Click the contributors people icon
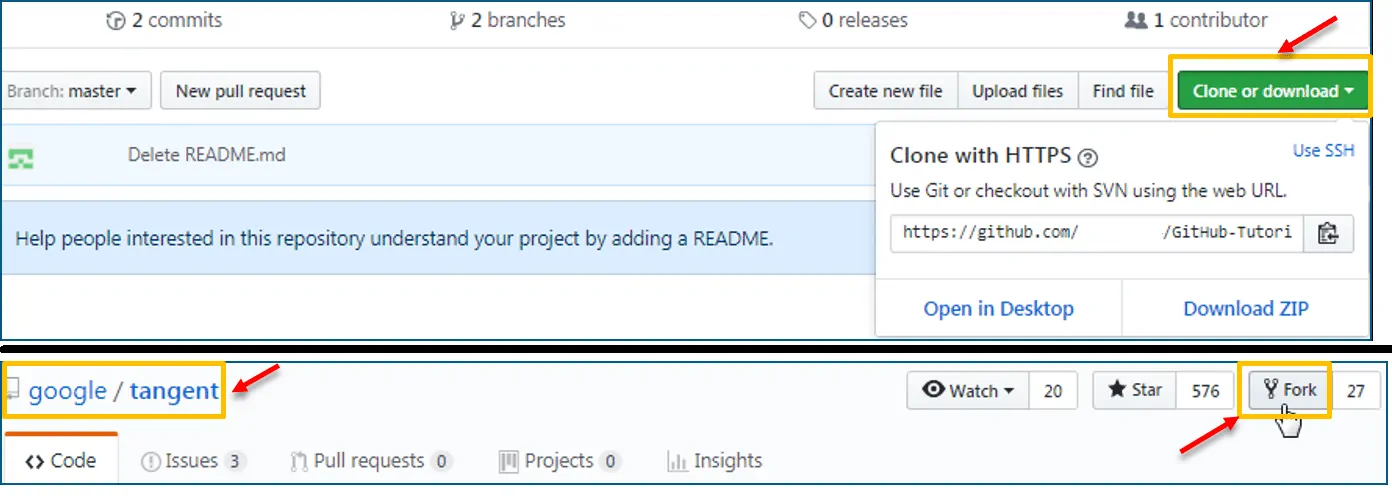Viewport: 1392px width, 496px height. pyautogui.click(x=1135, y=20)
